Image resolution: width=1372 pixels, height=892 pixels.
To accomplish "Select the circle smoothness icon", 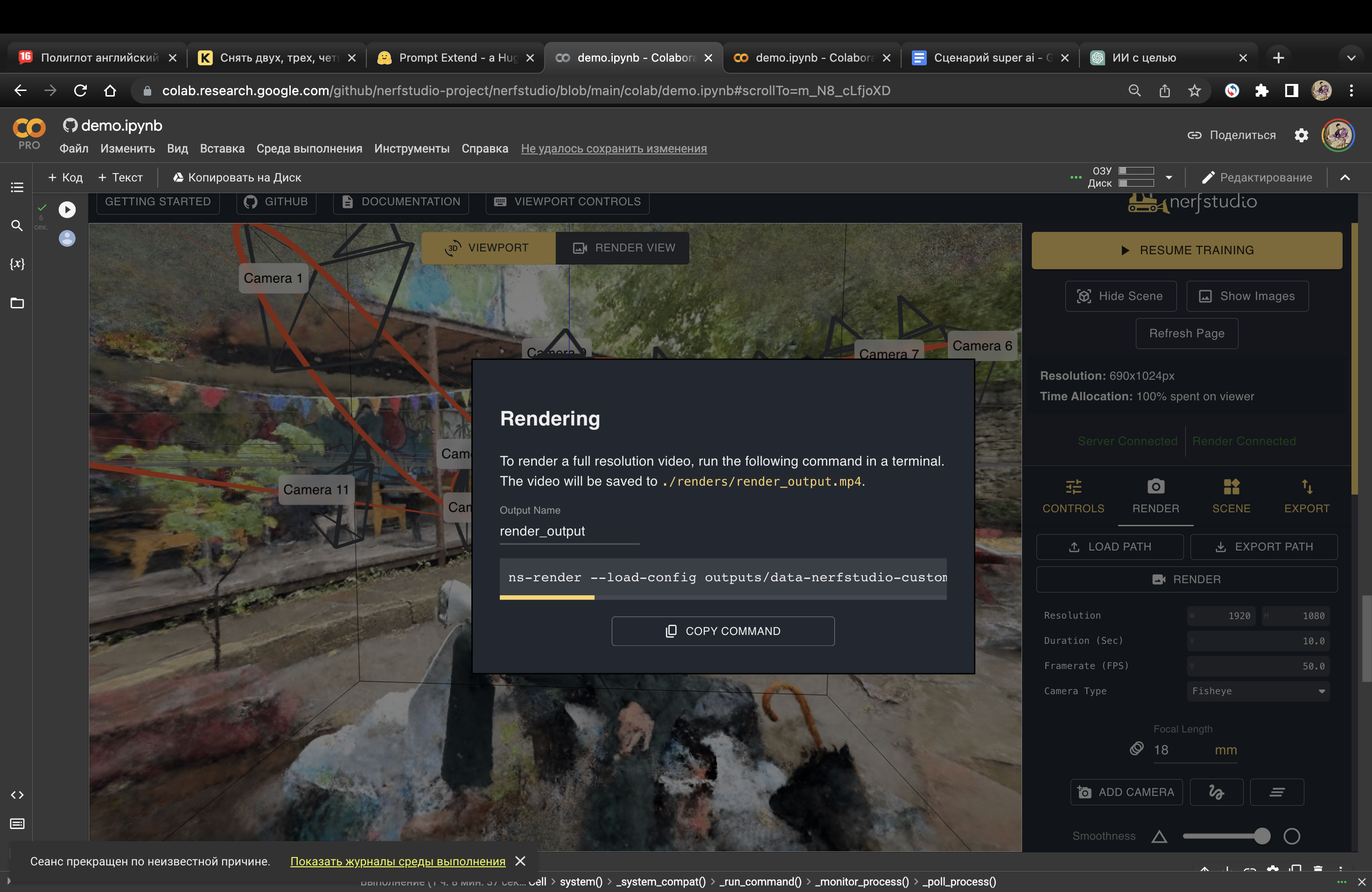I will (x=1292, y=836).
